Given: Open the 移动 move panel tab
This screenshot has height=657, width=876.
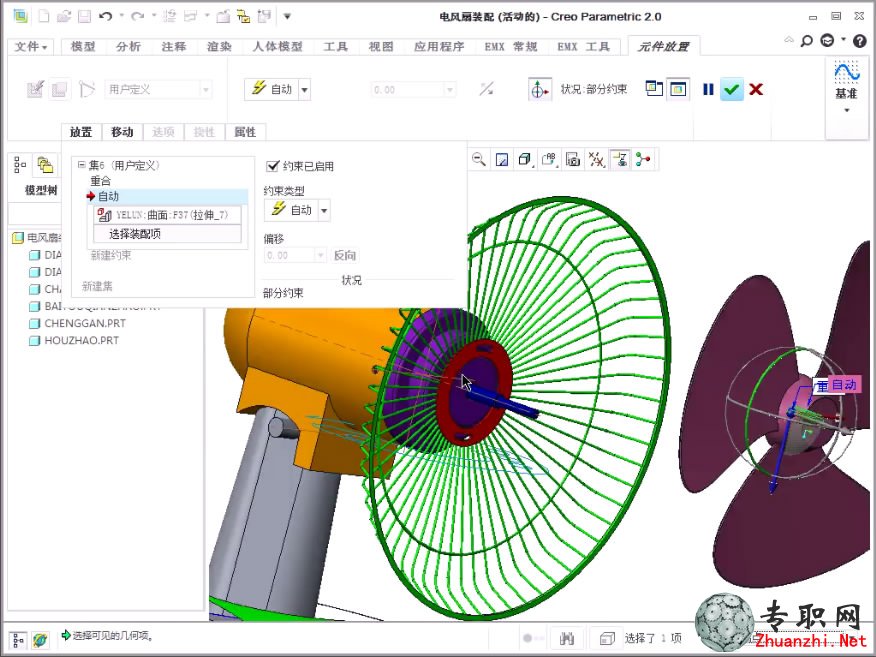Looking at the screenshot, I should pos(122,132).
